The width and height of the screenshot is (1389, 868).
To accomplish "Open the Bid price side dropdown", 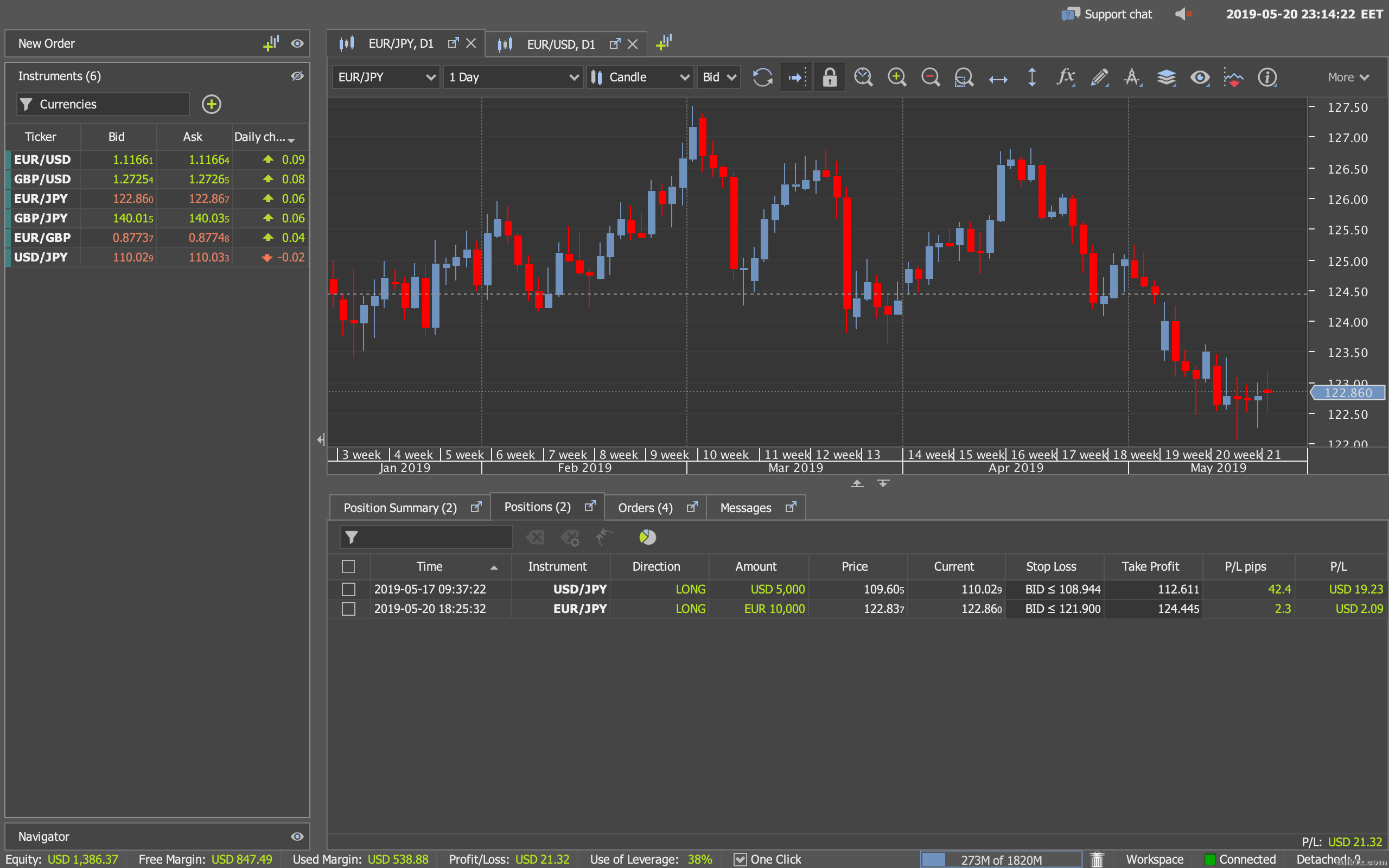I will (x=718, y=77).
